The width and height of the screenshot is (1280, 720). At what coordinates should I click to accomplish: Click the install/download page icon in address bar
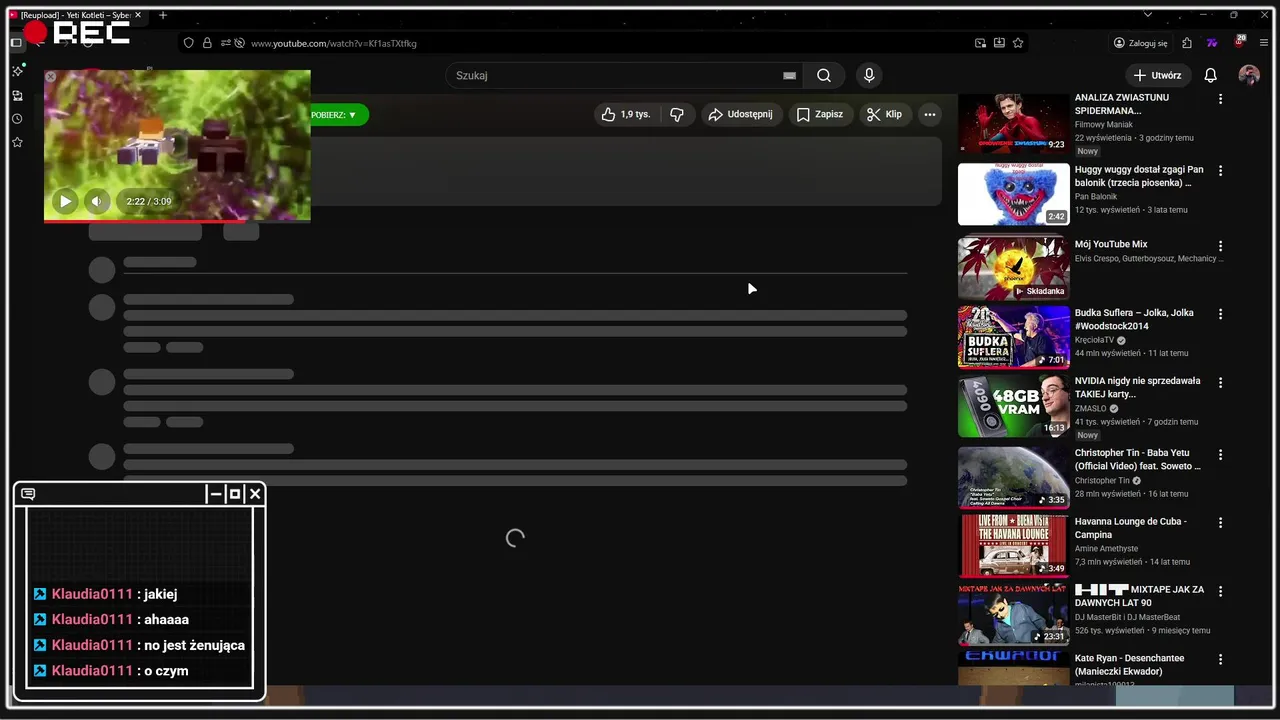point(999,43)
